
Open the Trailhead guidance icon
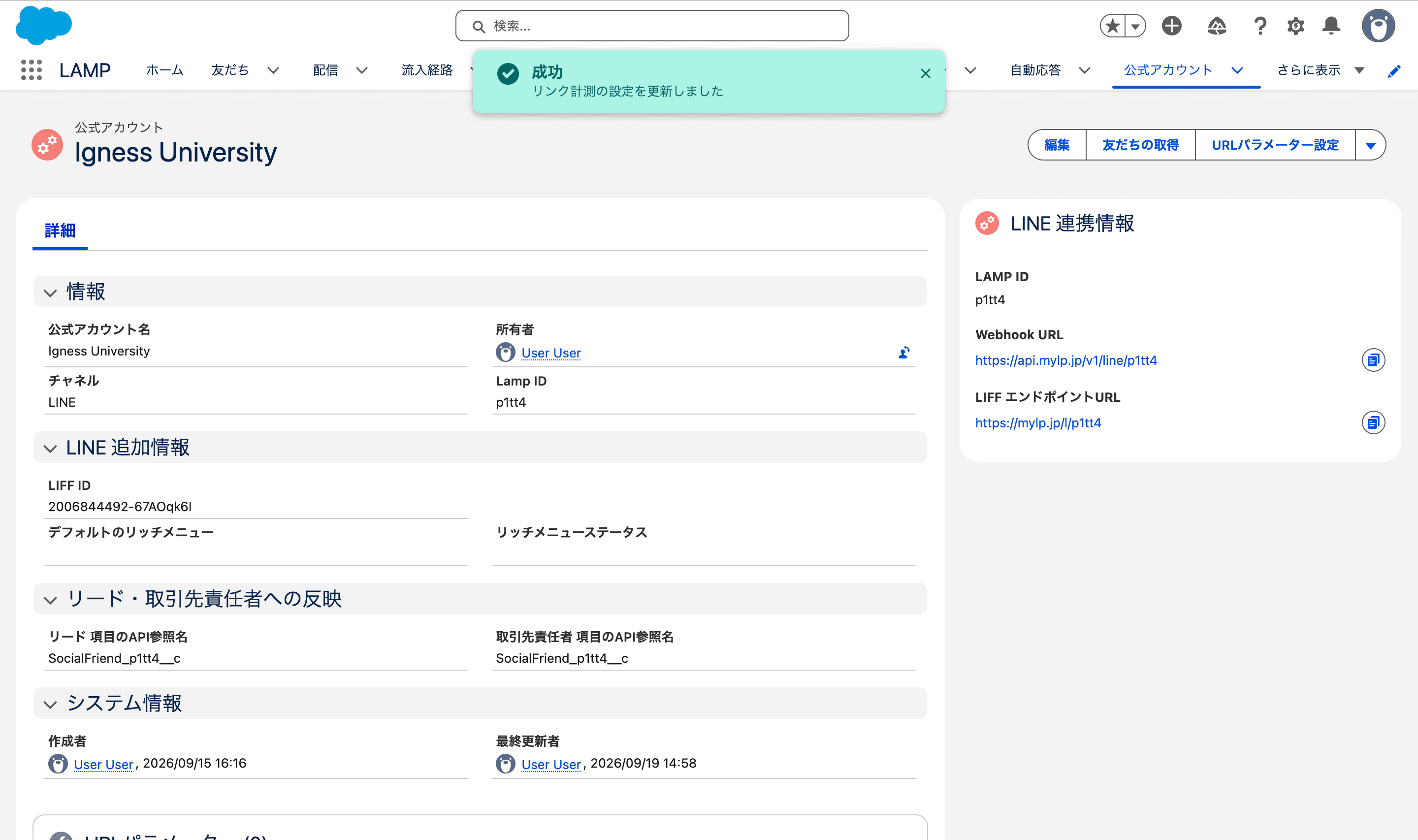(x=1217, y=26)
